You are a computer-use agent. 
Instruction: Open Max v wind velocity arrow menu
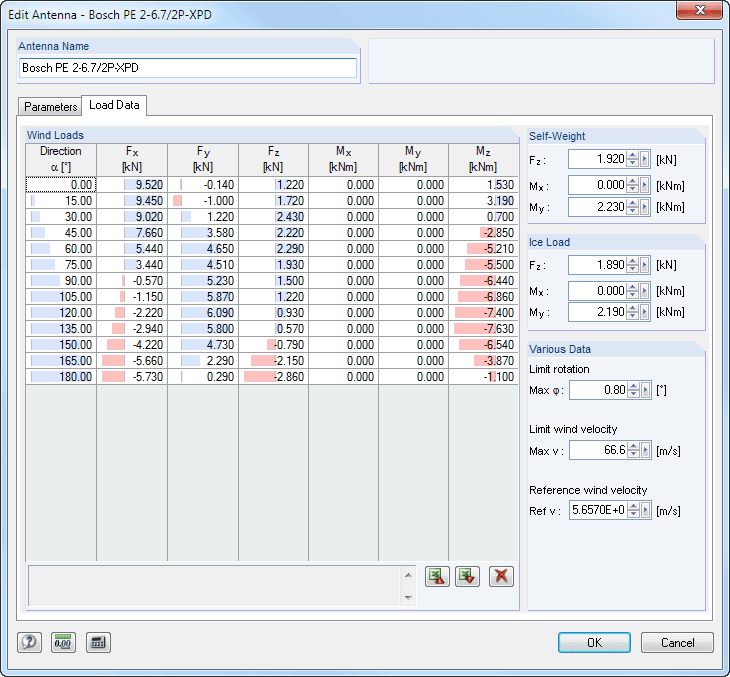coord(646,450)
